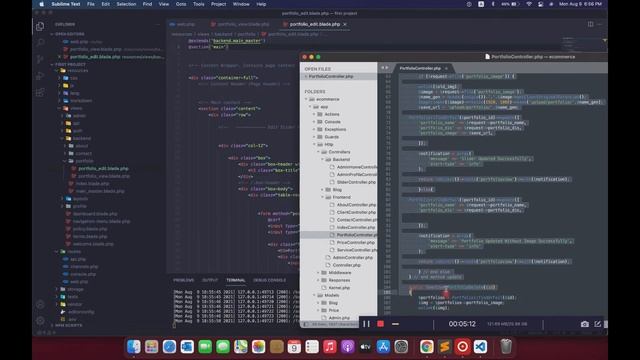Switch to Sublime Text via Dock icon
This screenshot has width=640, height=360.
point(444,347)
